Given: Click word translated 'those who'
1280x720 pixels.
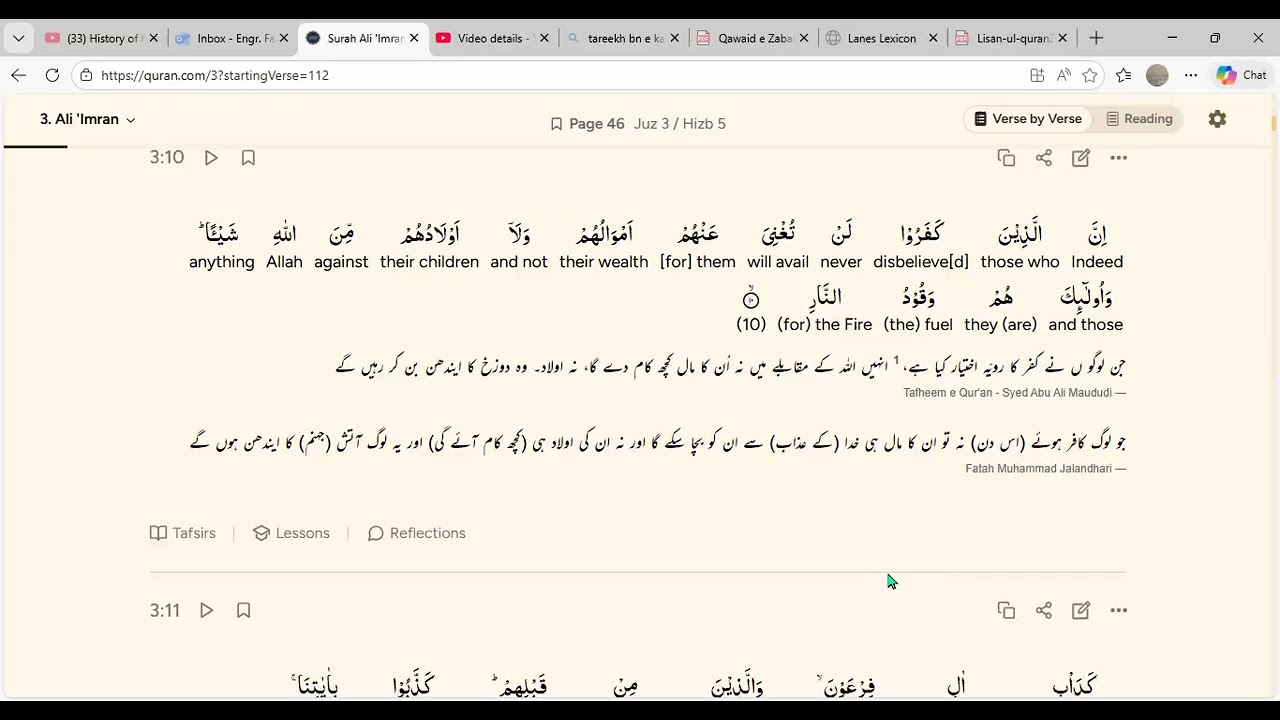Looking at the screenshot, I should pos(1020,235).
